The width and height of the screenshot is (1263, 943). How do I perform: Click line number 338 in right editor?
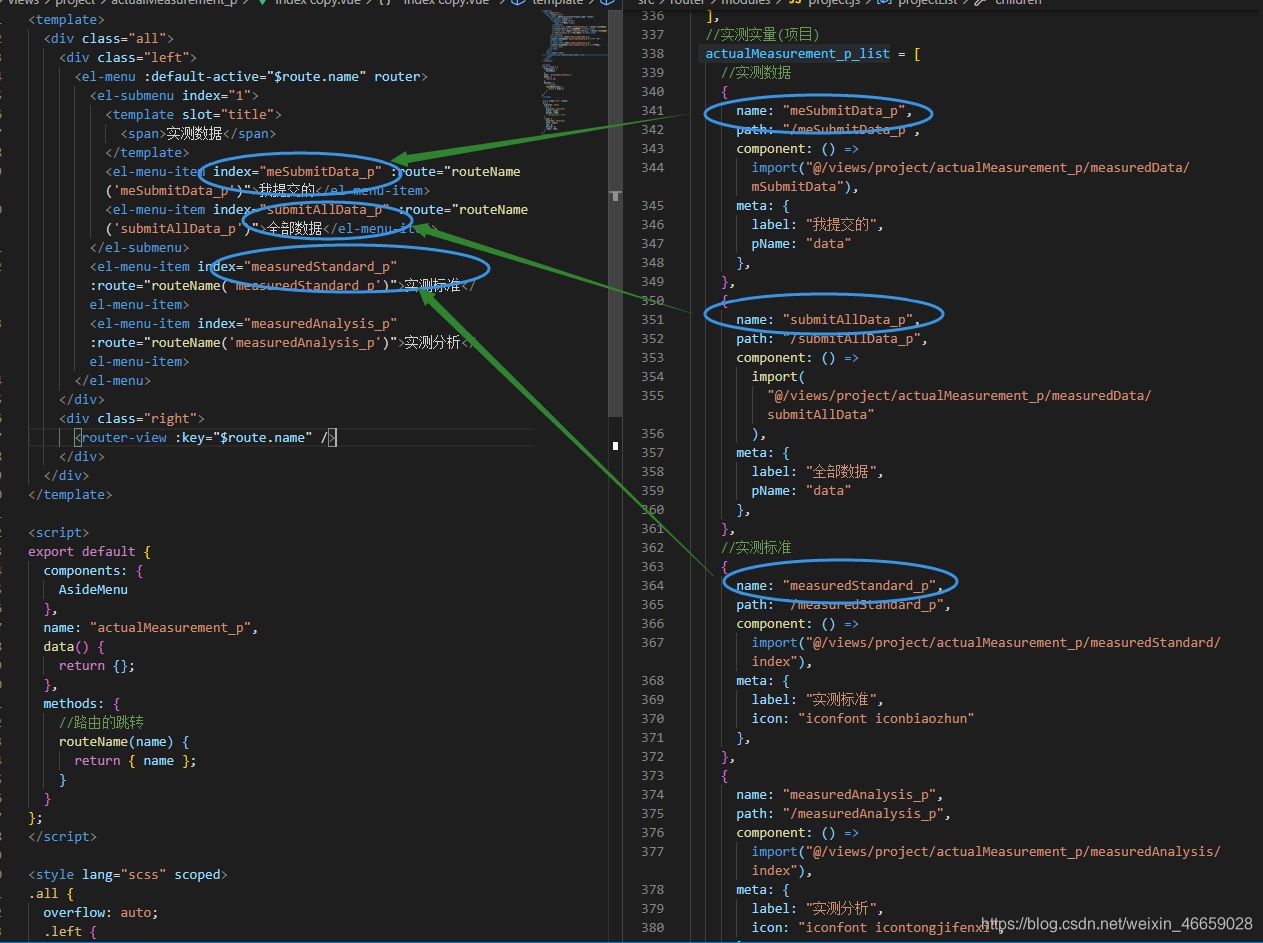point(652,53)
